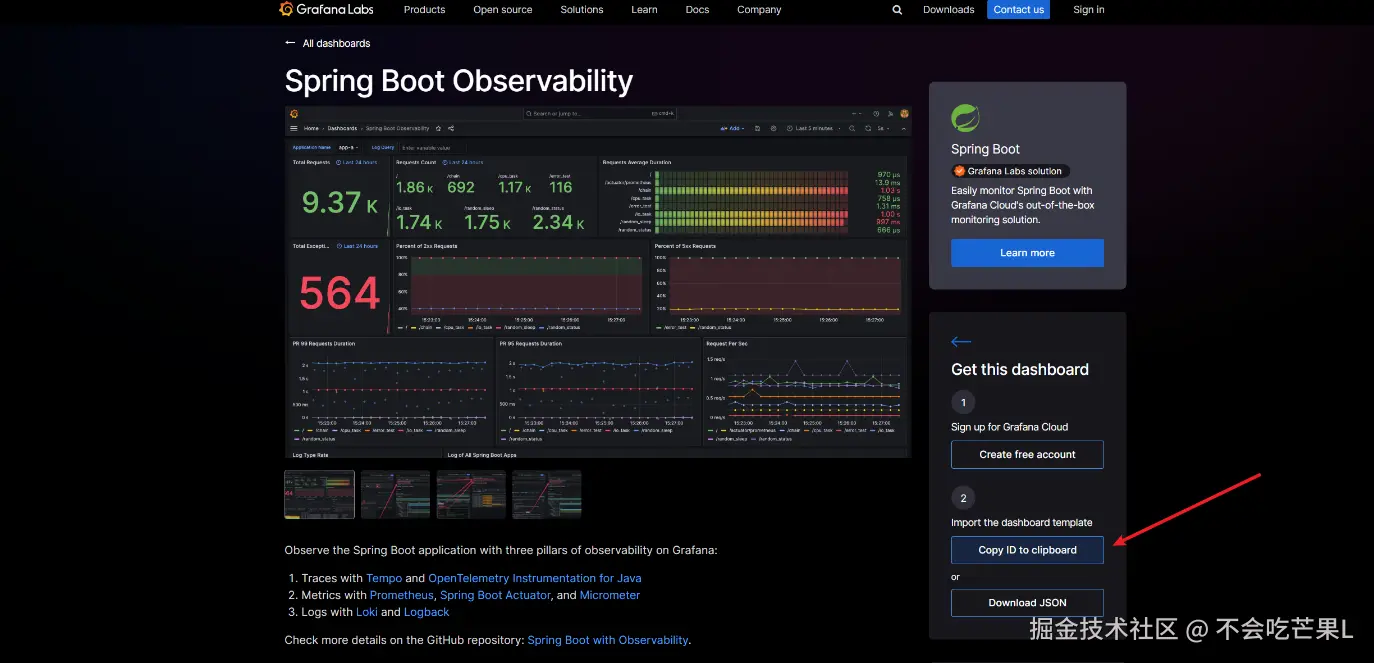Click the Import the dashboard template text
This screenshot has width=1374, height=663.
coord(1021,522)
